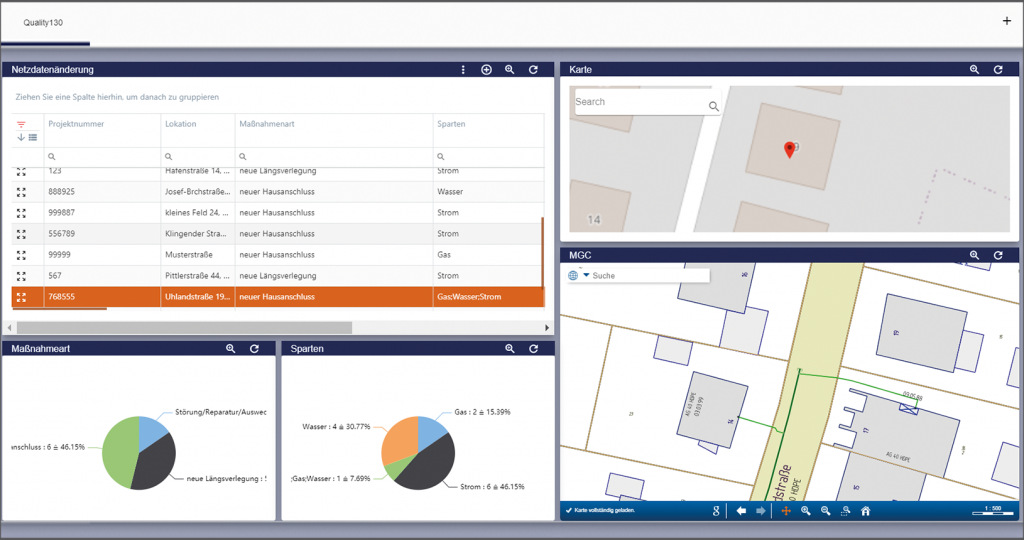Sort by the Projektnummer column header
Viewport: 1024px width, 540px height.
76,124
